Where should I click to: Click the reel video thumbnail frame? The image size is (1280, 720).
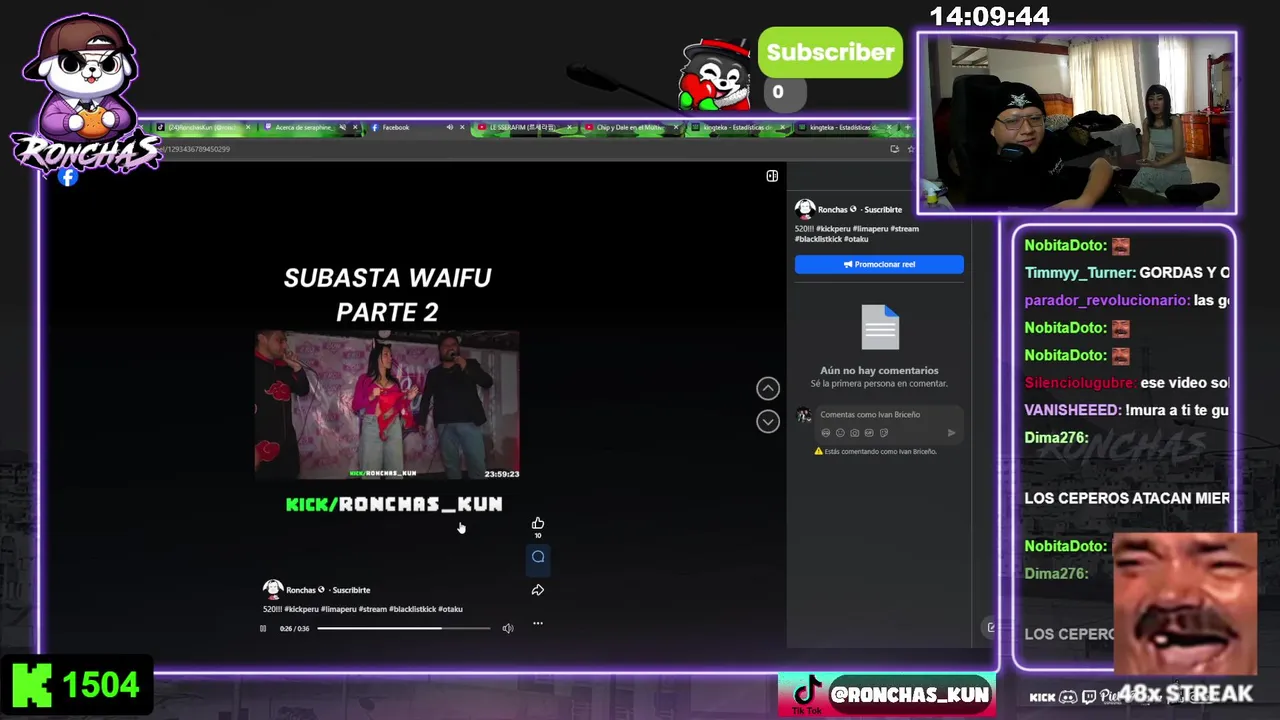[387, 405]
